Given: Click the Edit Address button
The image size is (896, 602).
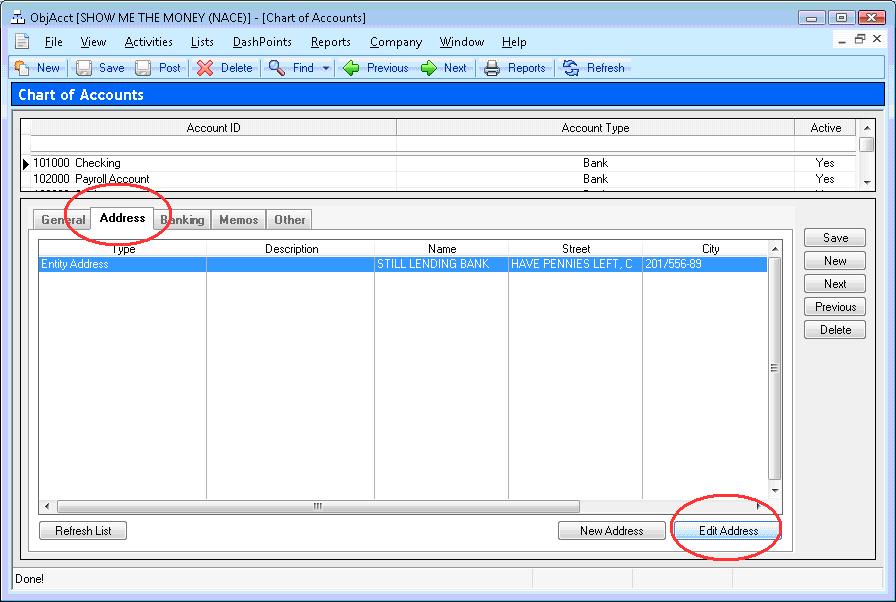Looking at the screenshot, I should point(728,531).
